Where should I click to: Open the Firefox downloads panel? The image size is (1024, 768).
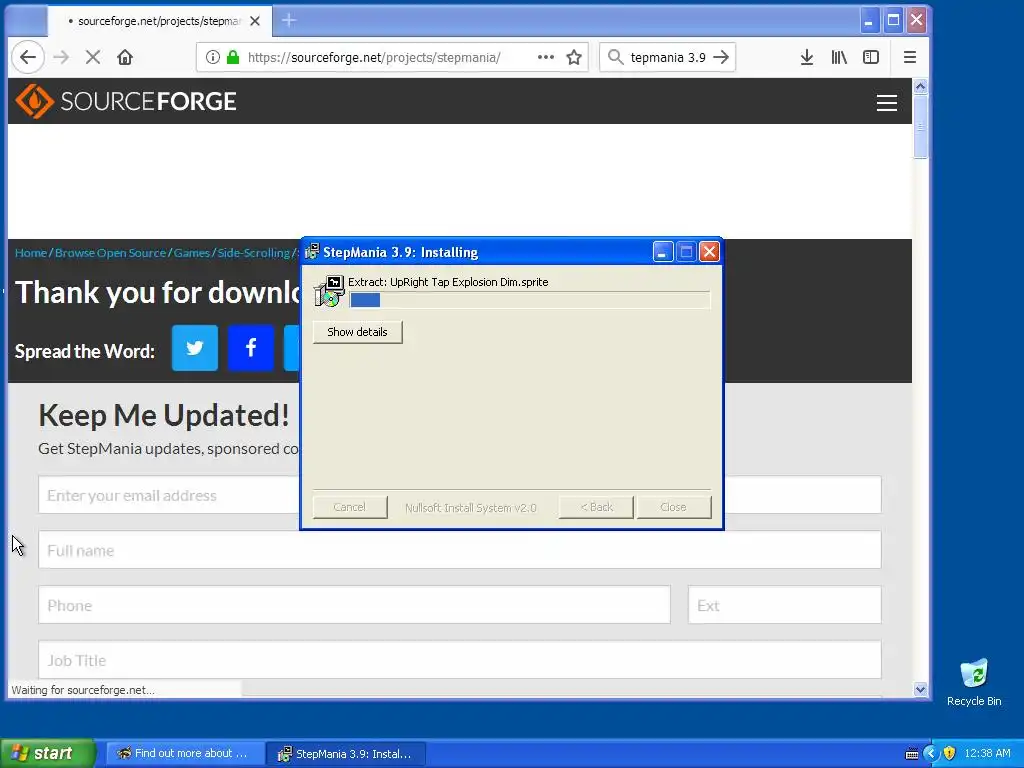pos(807,57)
